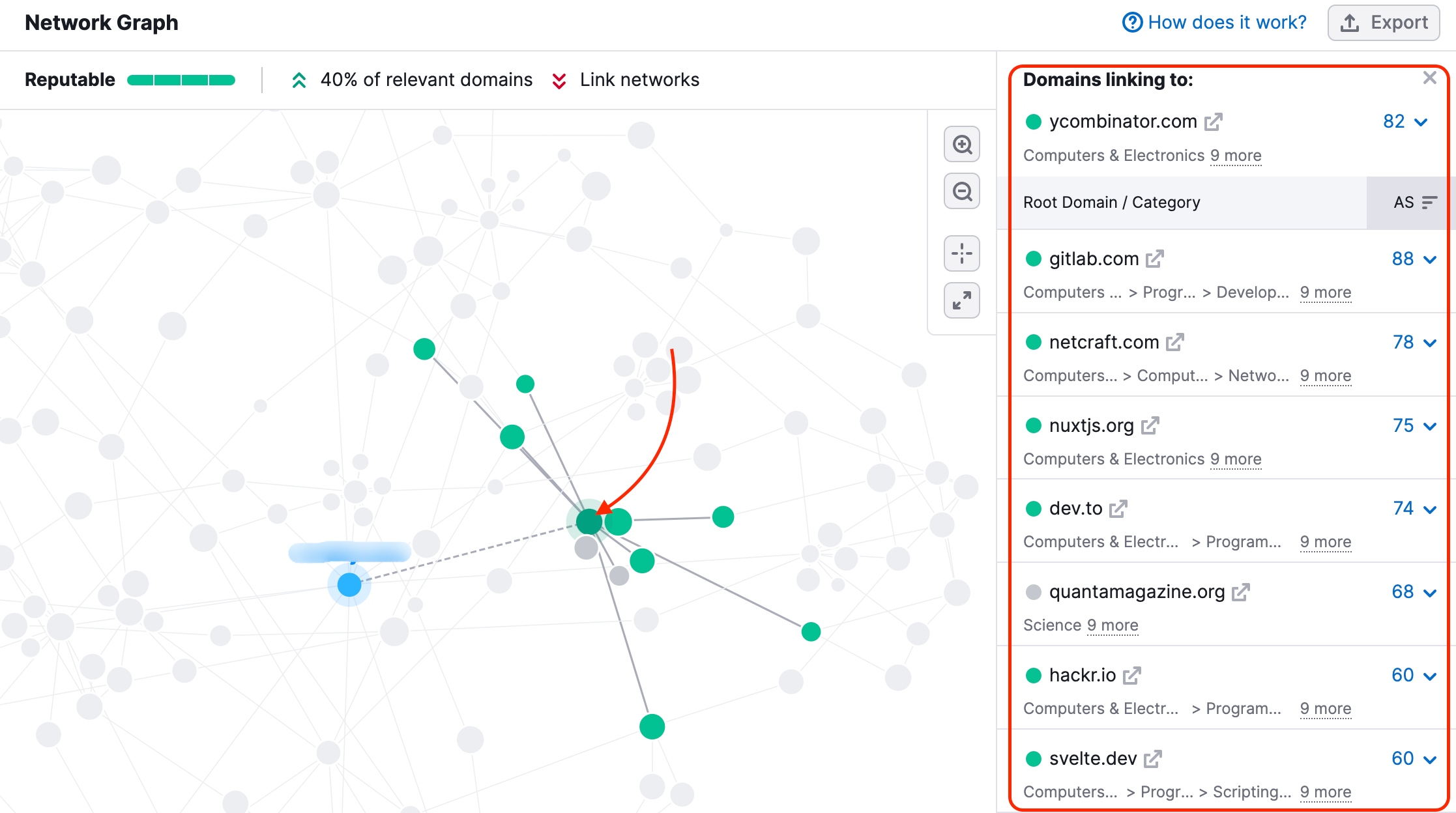
Task: Show 9 more categories for svelte.dev
Action: (x=1326, y=792)
